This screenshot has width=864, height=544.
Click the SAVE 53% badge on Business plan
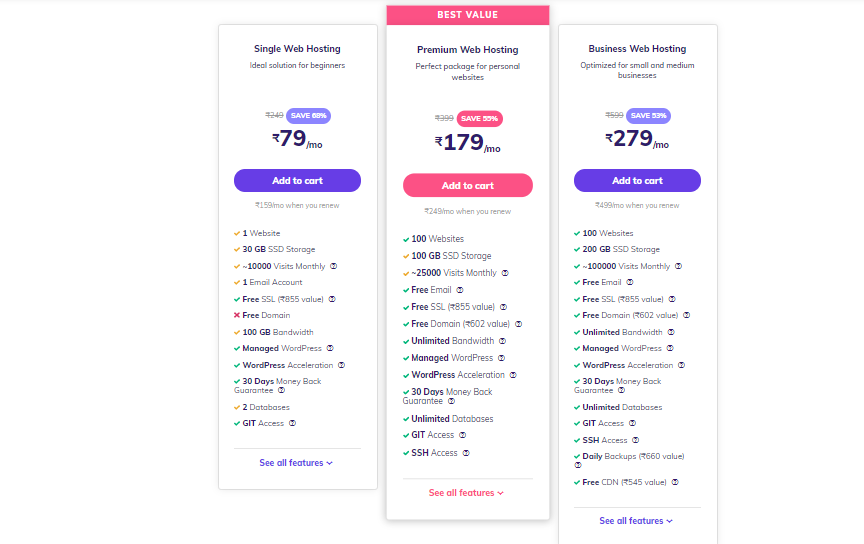point(649,115)
